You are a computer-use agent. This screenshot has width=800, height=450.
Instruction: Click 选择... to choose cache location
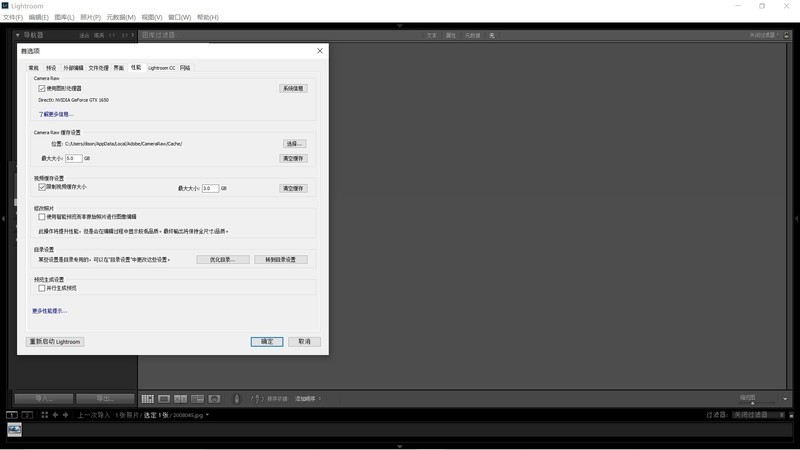click(x=294, y=143)
